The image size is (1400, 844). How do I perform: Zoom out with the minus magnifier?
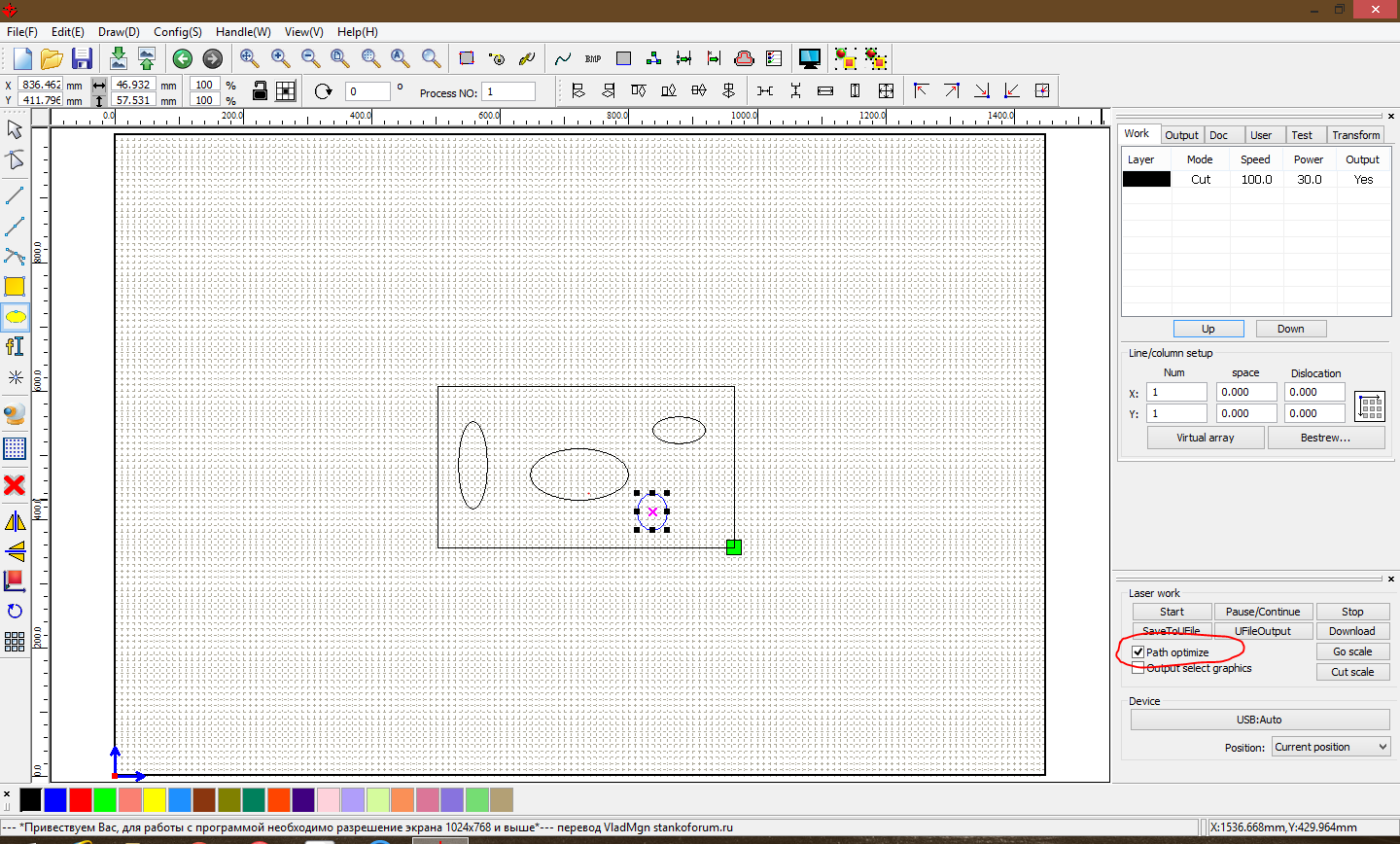(x=310, y=58)
